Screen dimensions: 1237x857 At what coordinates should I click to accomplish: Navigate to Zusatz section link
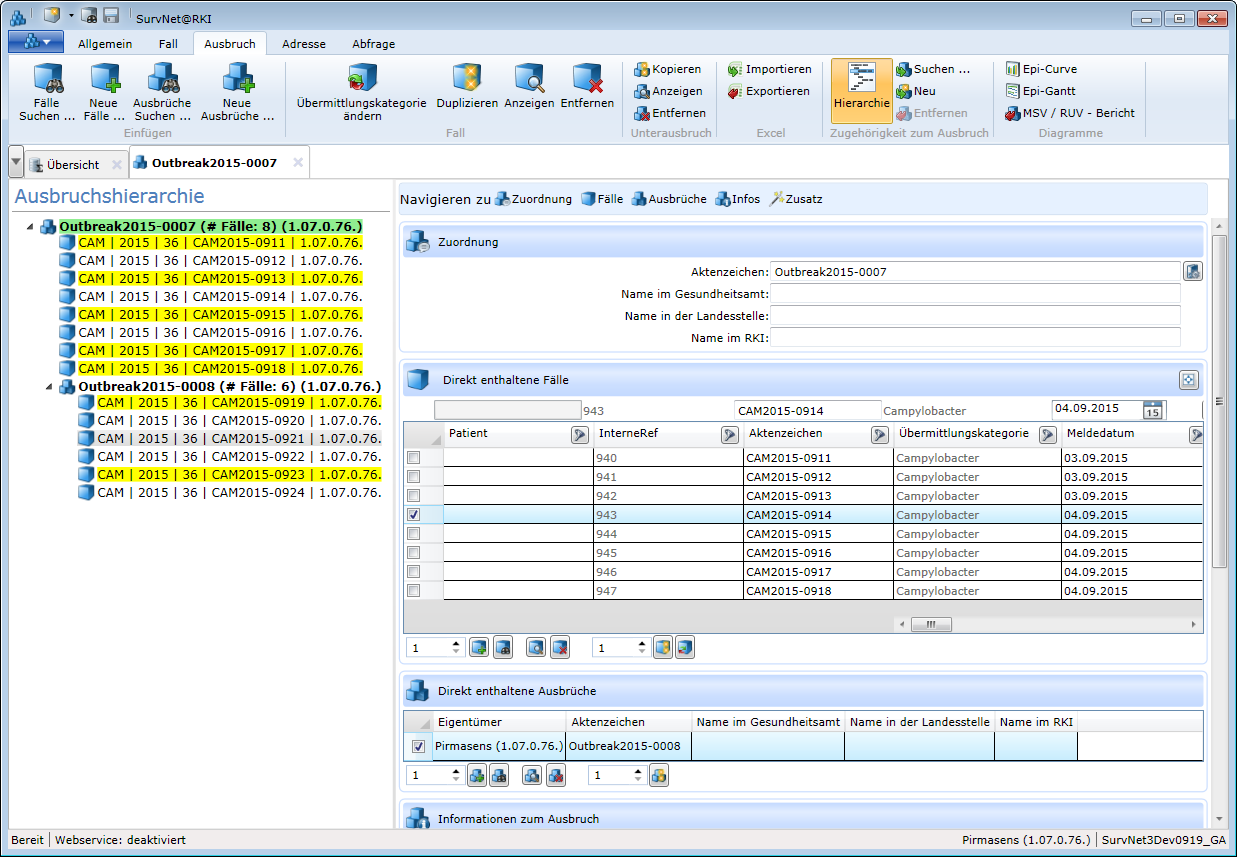[795, 199]
